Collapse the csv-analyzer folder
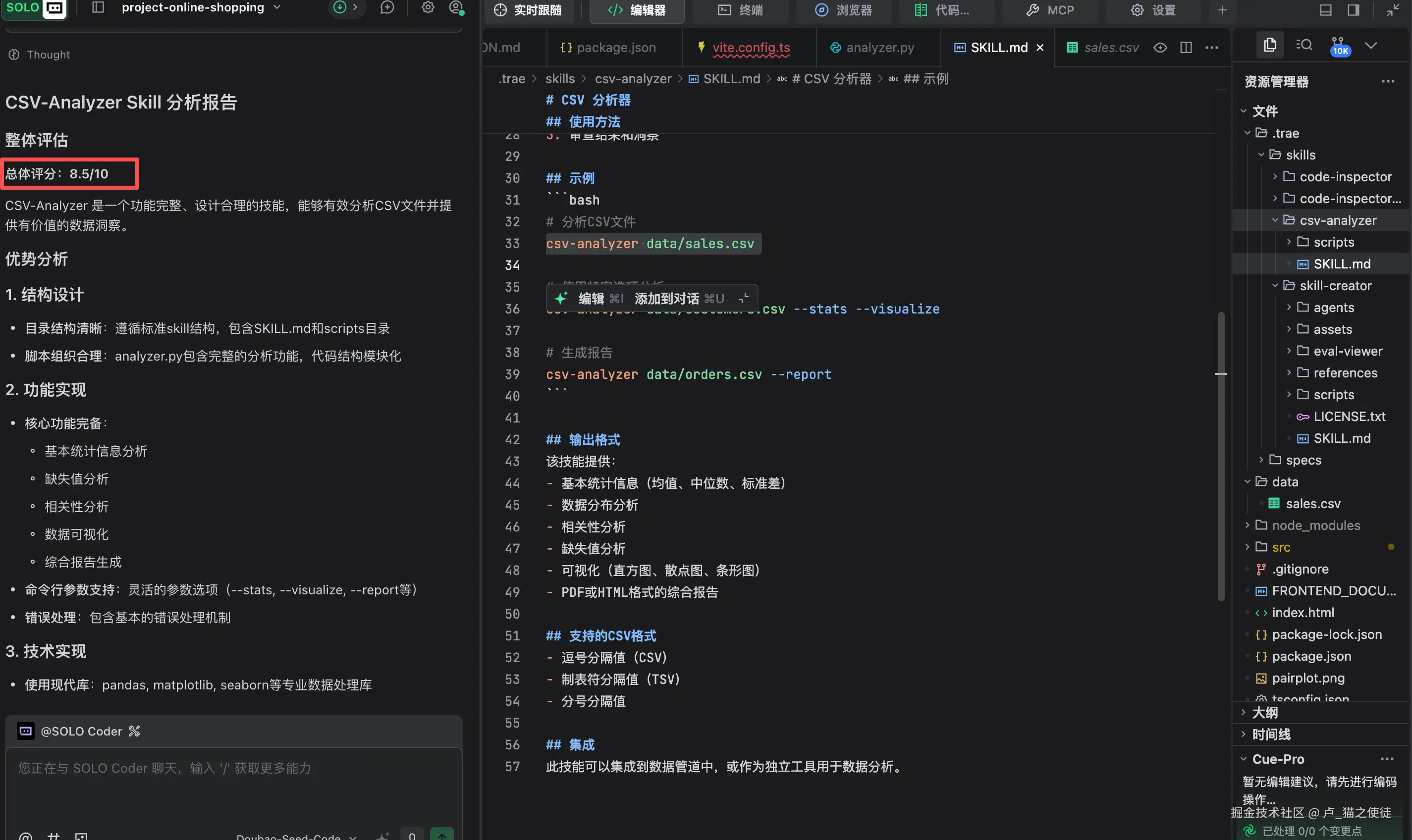Image resolution: width=1412 pixels, height=840 pixels. pos(1337,220)
